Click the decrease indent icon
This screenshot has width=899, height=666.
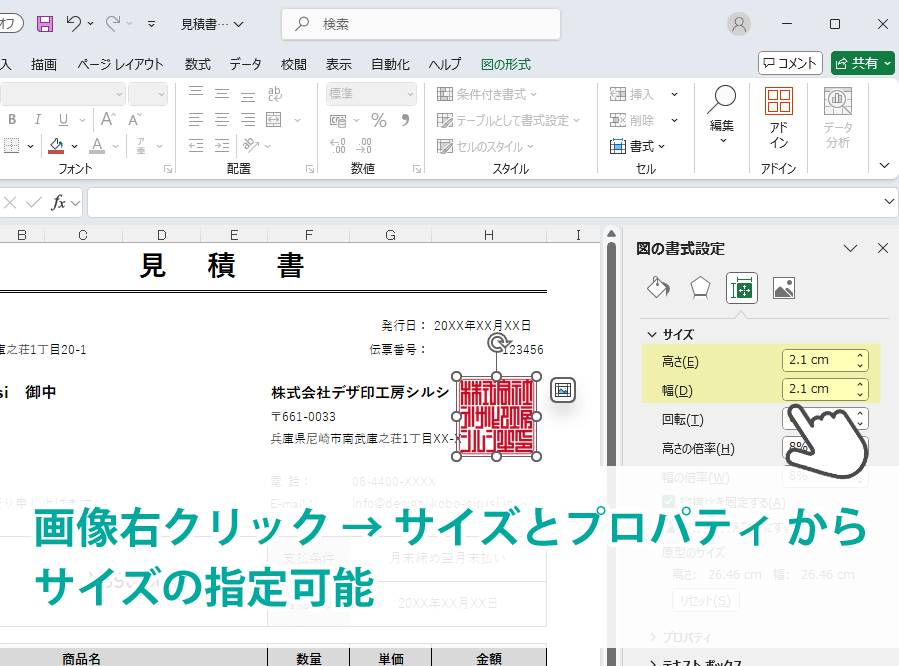(x=196, y=146)
